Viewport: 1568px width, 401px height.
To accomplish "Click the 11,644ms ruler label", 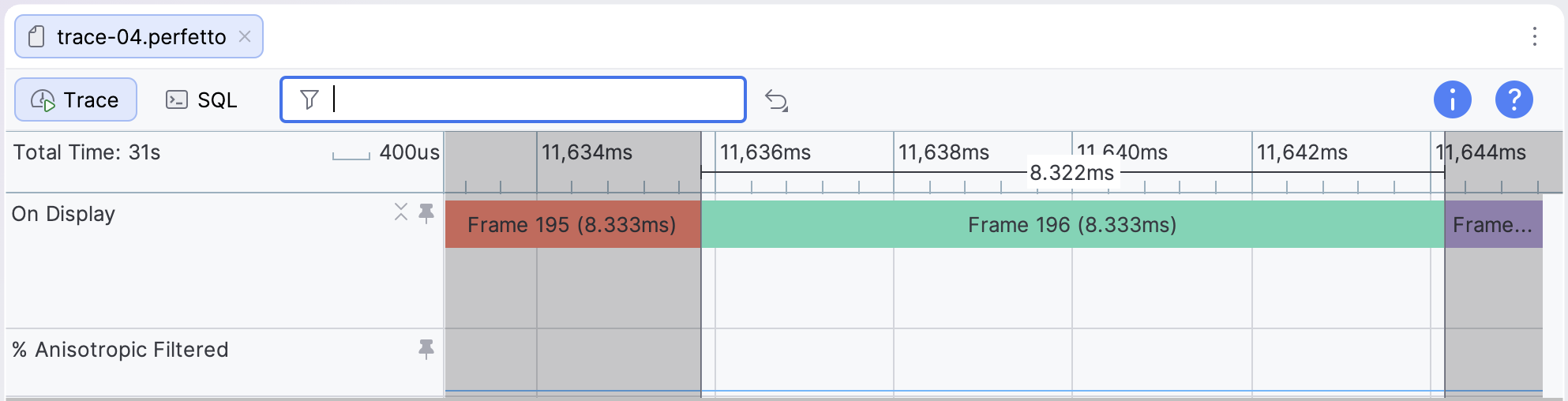I will (x=1480, y=152).
